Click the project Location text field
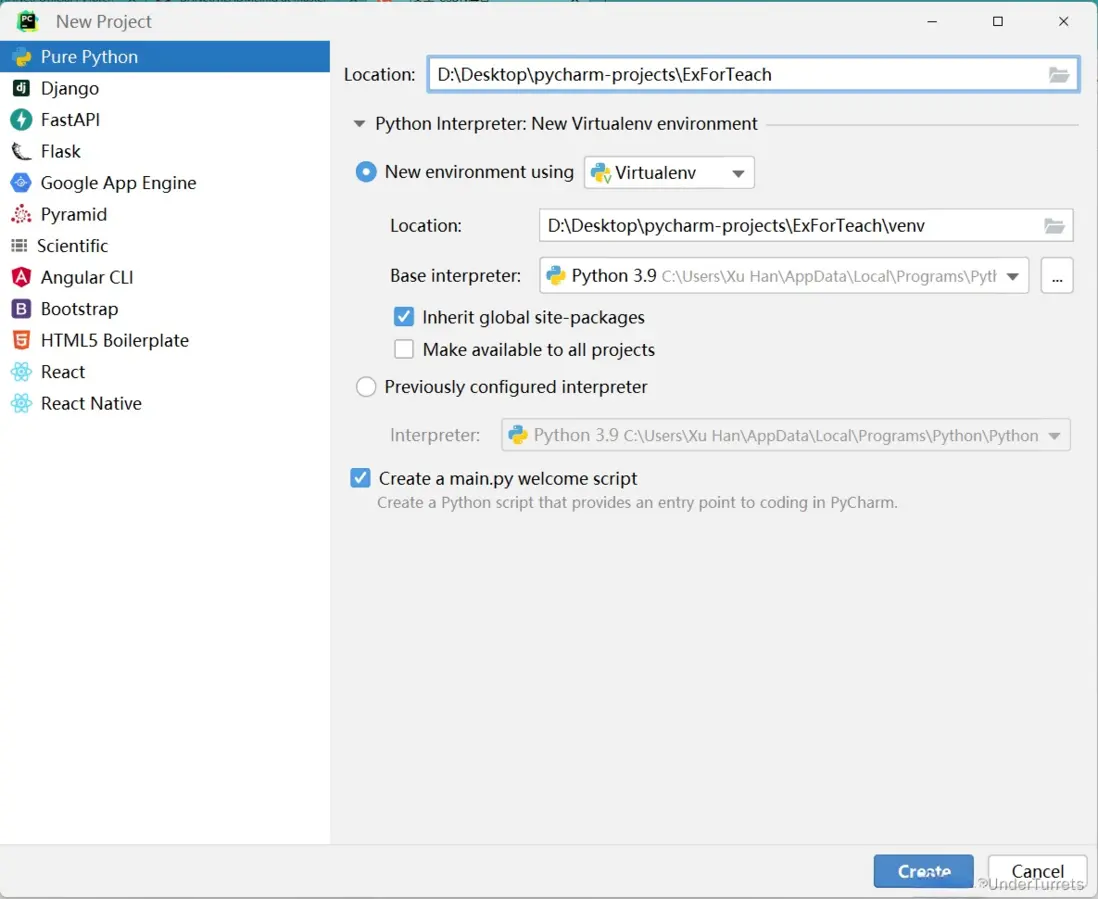 pyautogui.click(x=735, y=75)
